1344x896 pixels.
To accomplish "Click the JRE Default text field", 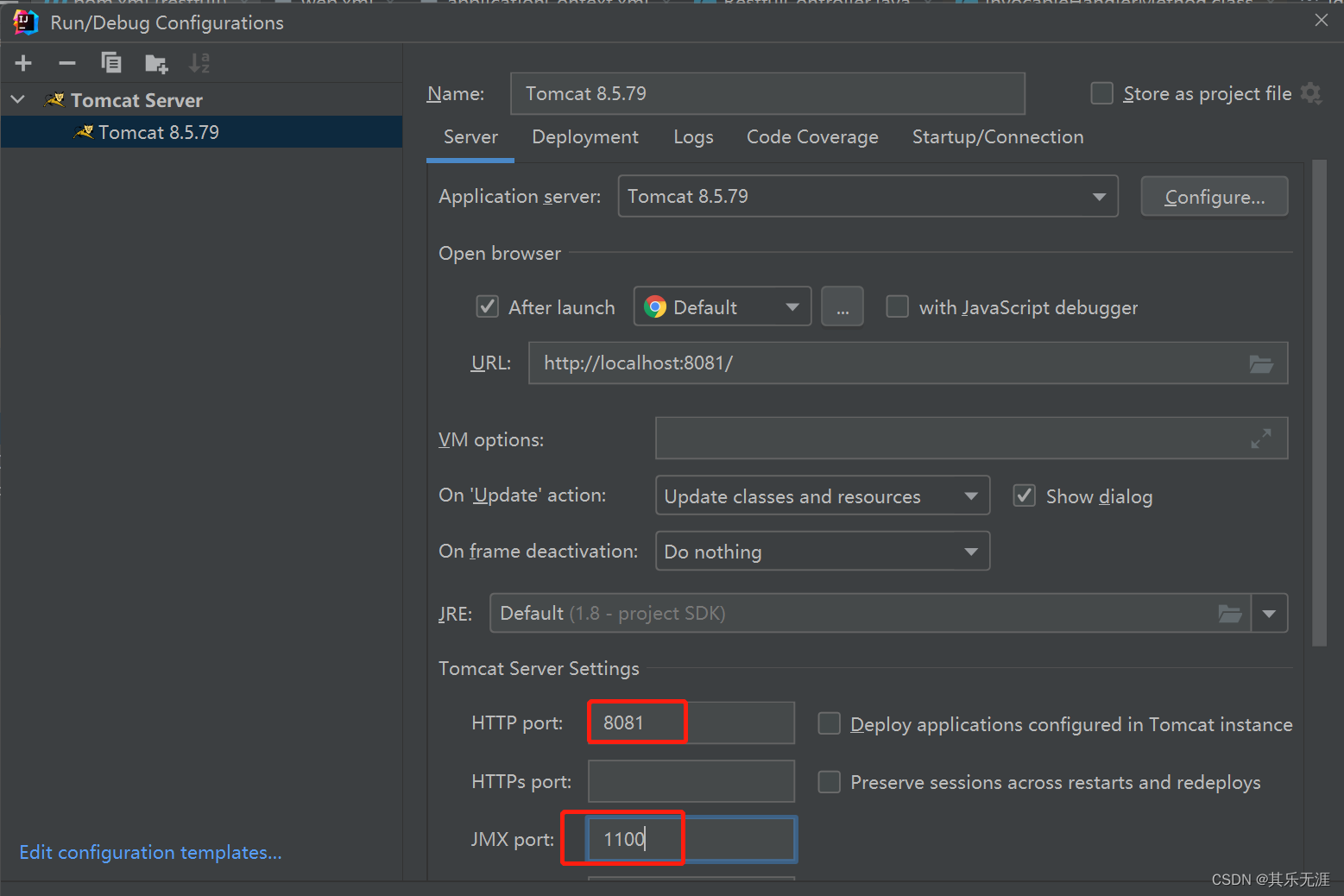I will tap(870, 614).
